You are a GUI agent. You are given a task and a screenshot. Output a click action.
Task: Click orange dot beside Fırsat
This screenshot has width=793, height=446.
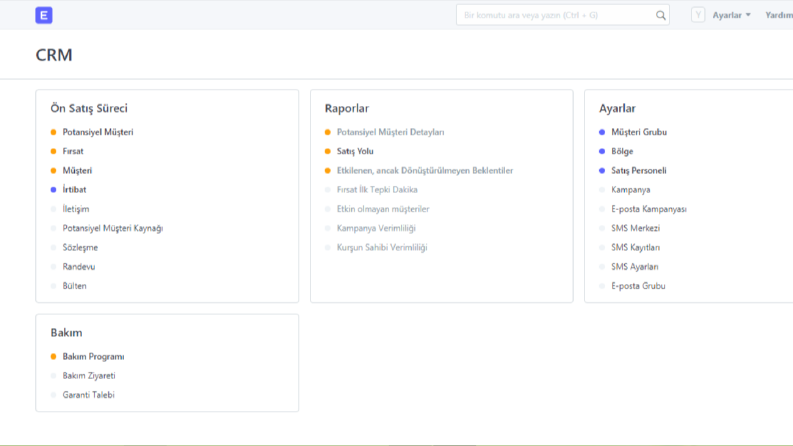pyautogui.click(x=54, y=151)
